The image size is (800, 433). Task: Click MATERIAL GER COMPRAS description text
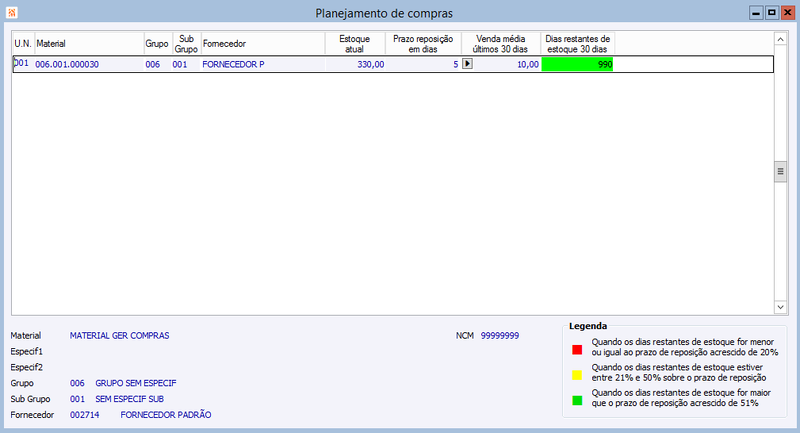[x=119, y=336]
